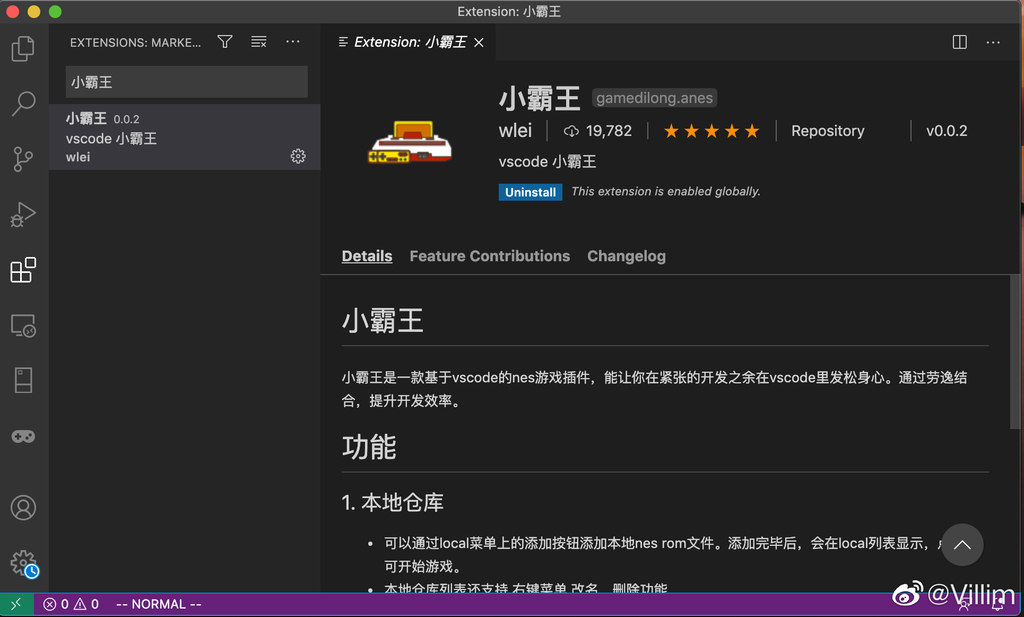Click the scroll-to-top round button
Viewport: 1024px width, 617px height.
pyautogui.click(x=962, y=545)
